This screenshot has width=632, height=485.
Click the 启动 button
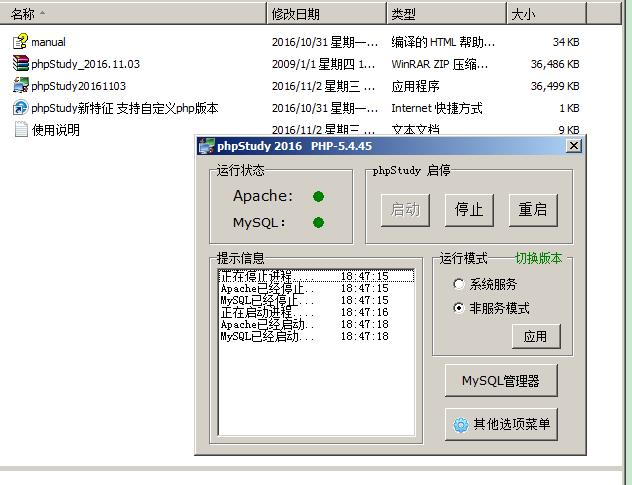coord(405,210)
